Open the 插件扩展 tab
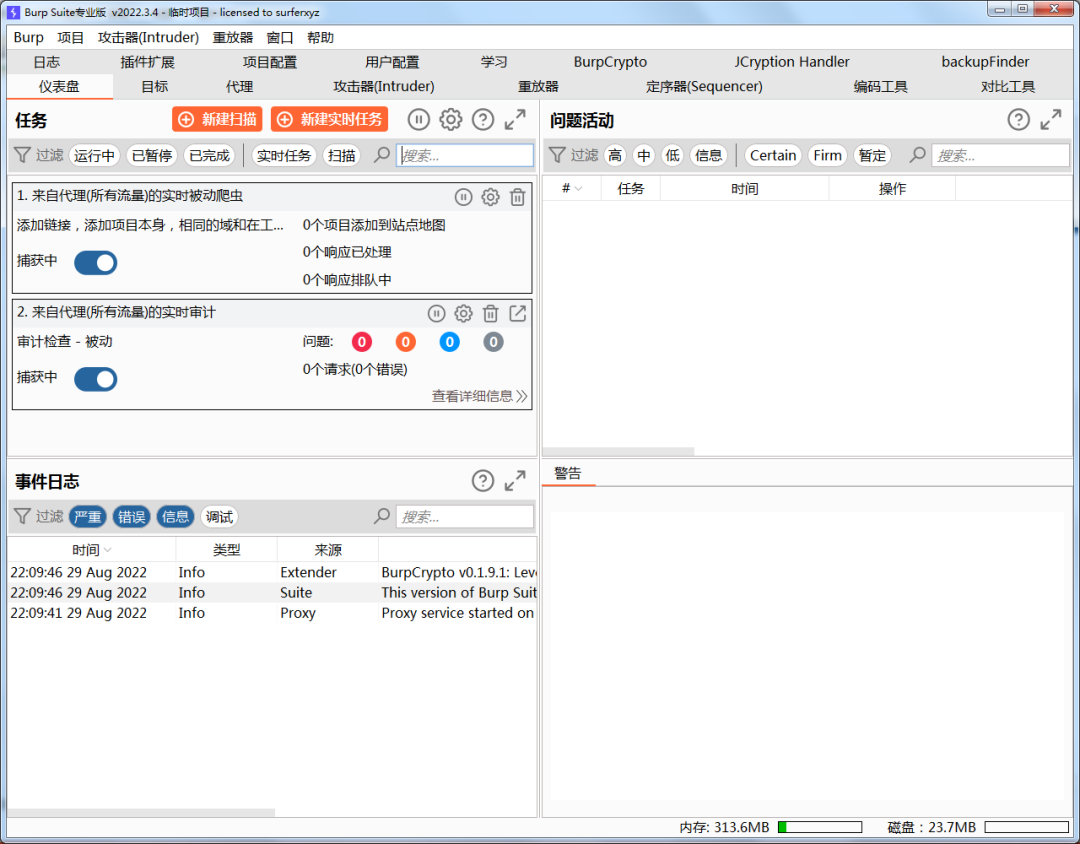This screenshot has height=844, width=1080. (147, 62)
